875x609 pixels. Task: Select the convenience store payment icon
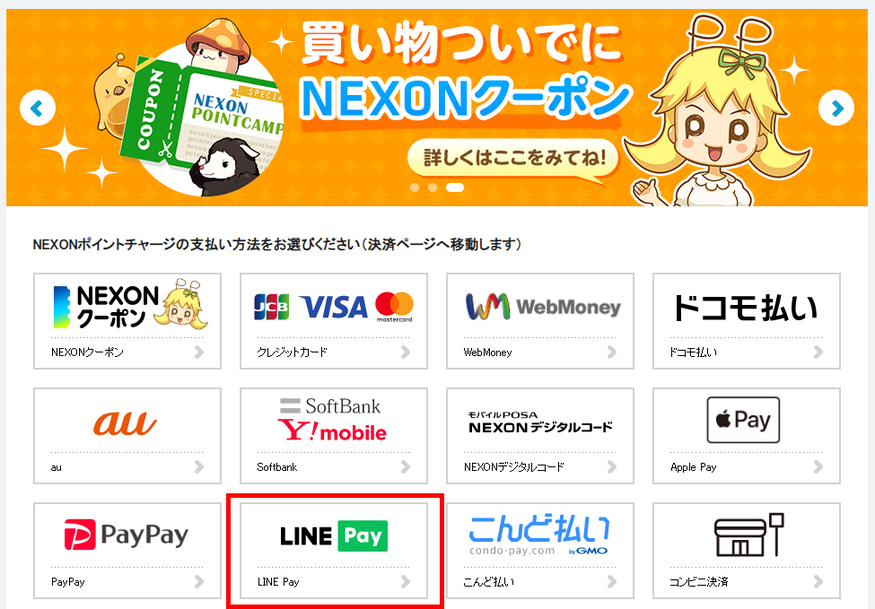coord(749,535)
